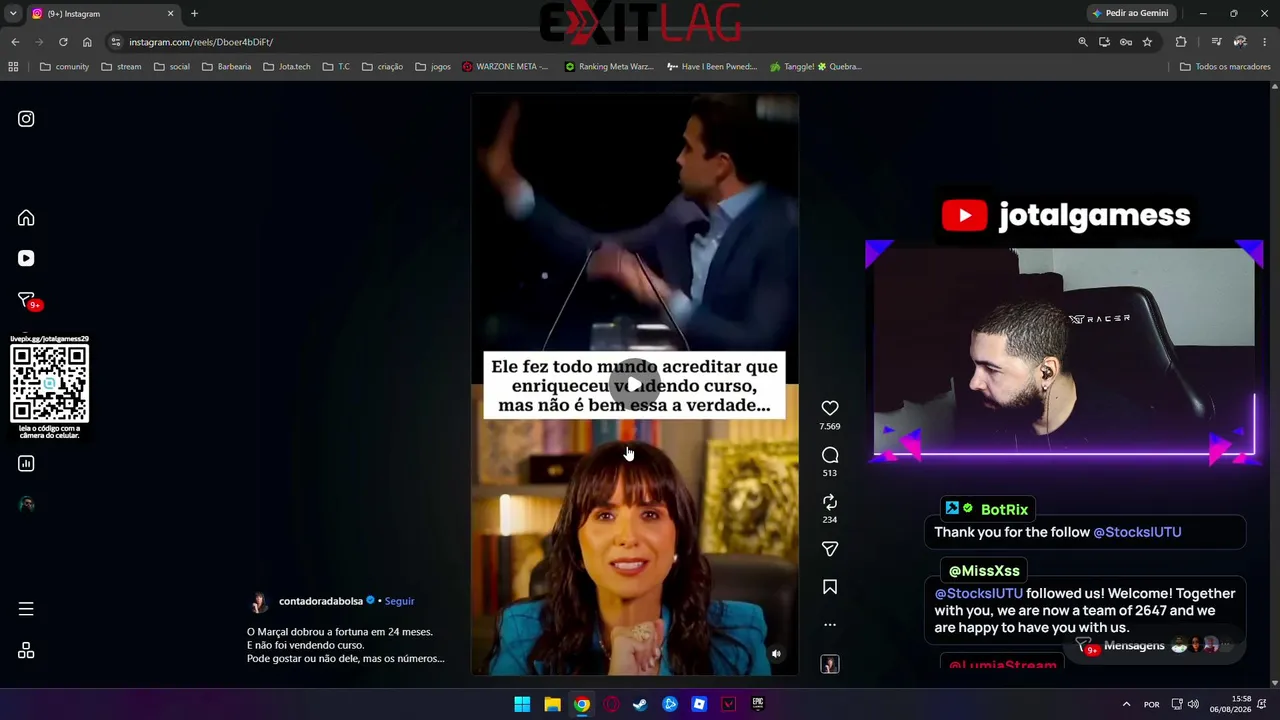Open the criação bookmarks folder

382,67
